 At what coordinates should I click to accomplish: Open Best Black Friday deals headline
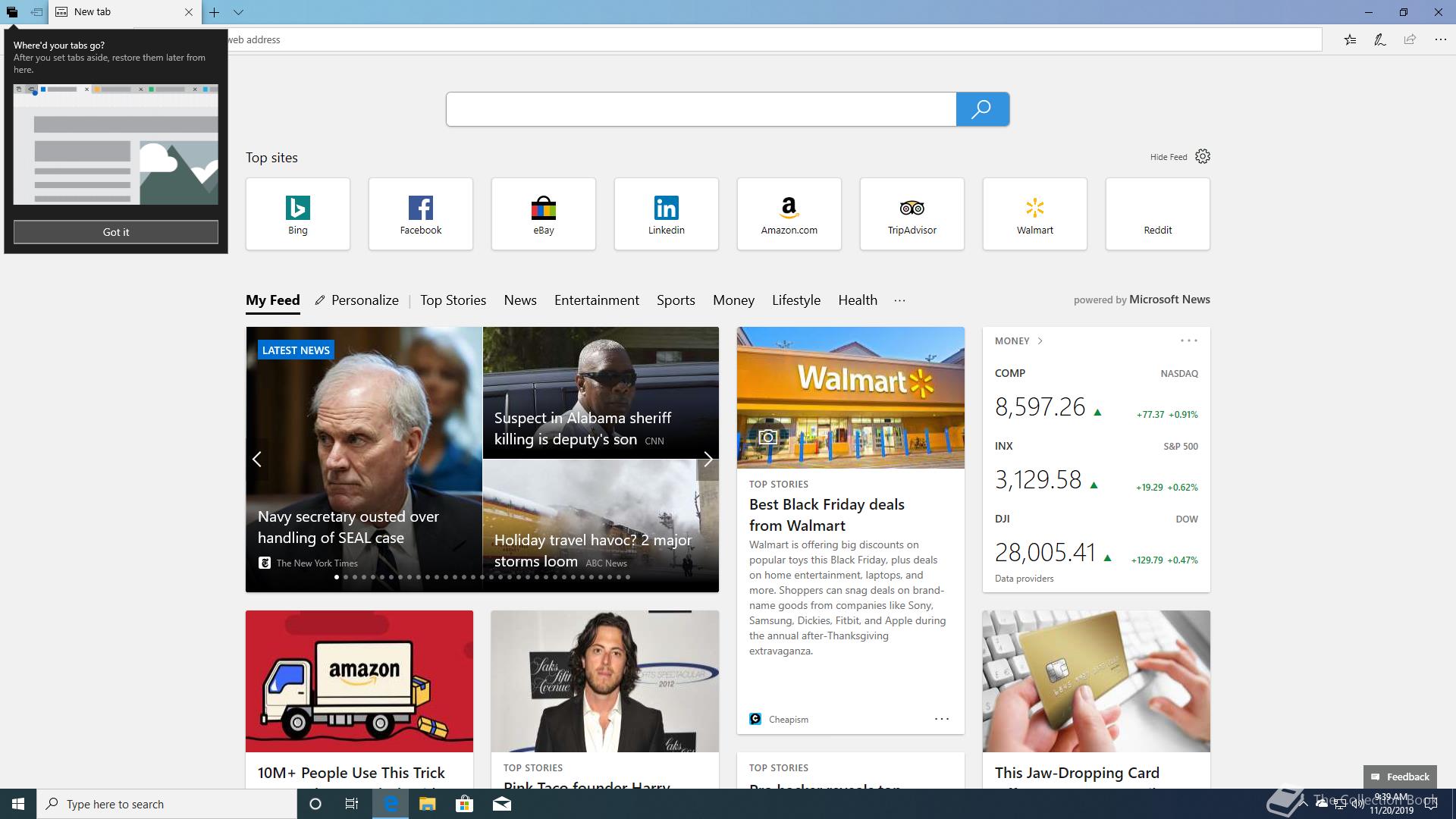[x=827, y=515]
